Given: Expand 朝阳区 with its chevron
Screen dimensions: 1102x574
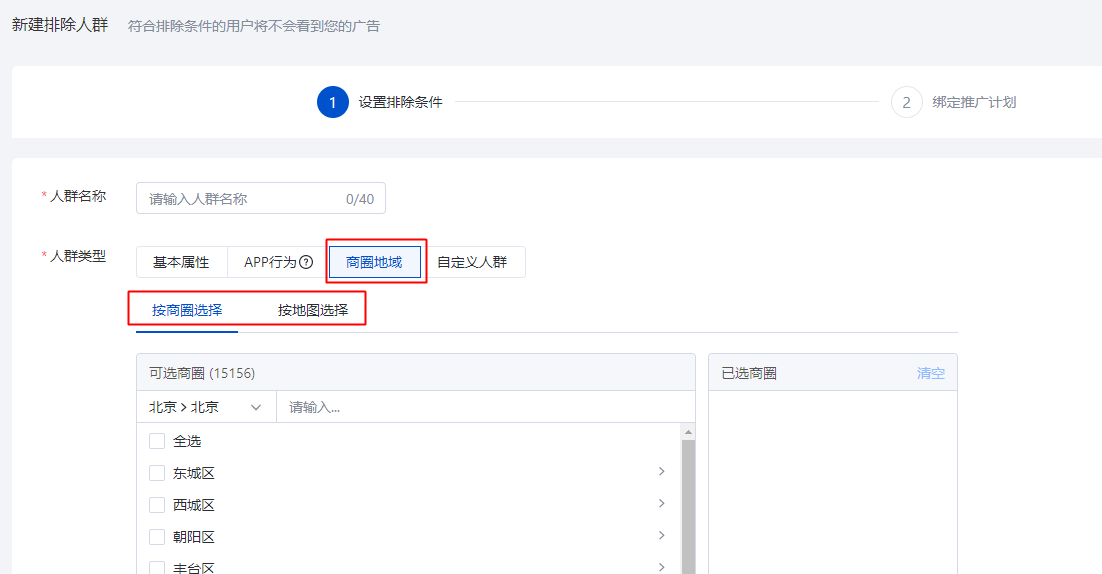Looking at the screenshot, I should (662, 536).
